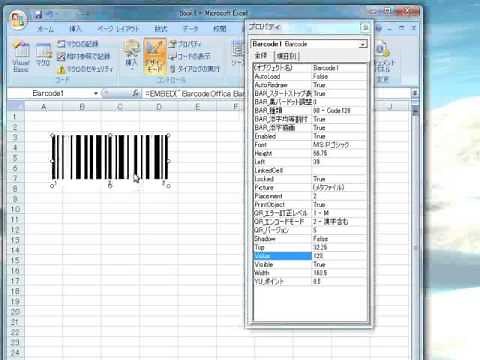Select the BAR_種類 property row

(x=310, y=110)
